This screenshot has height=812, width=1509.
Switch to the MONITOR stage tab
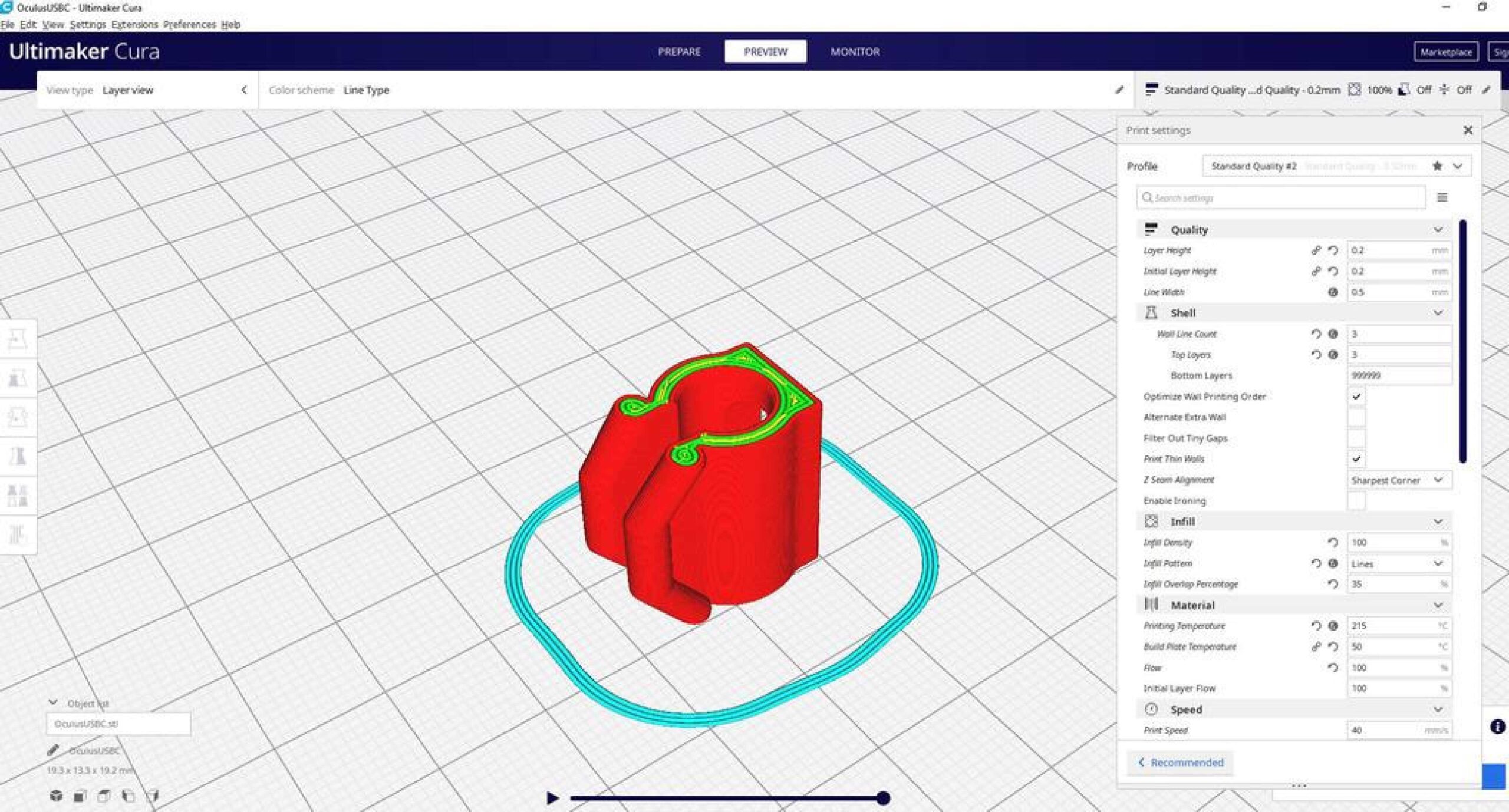[x=855, y=52]
